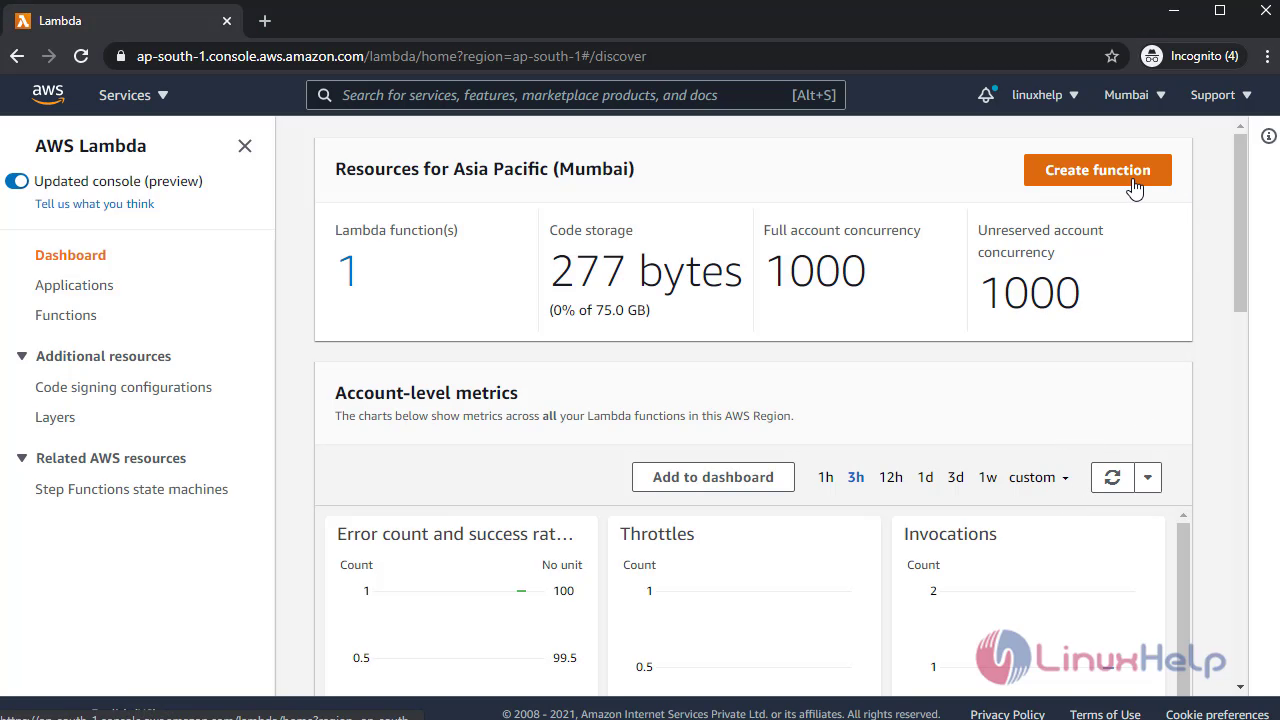This screenshot has height=720, width=1280.
Task: Open Step Functions state machines
Action: coord(132,489)
